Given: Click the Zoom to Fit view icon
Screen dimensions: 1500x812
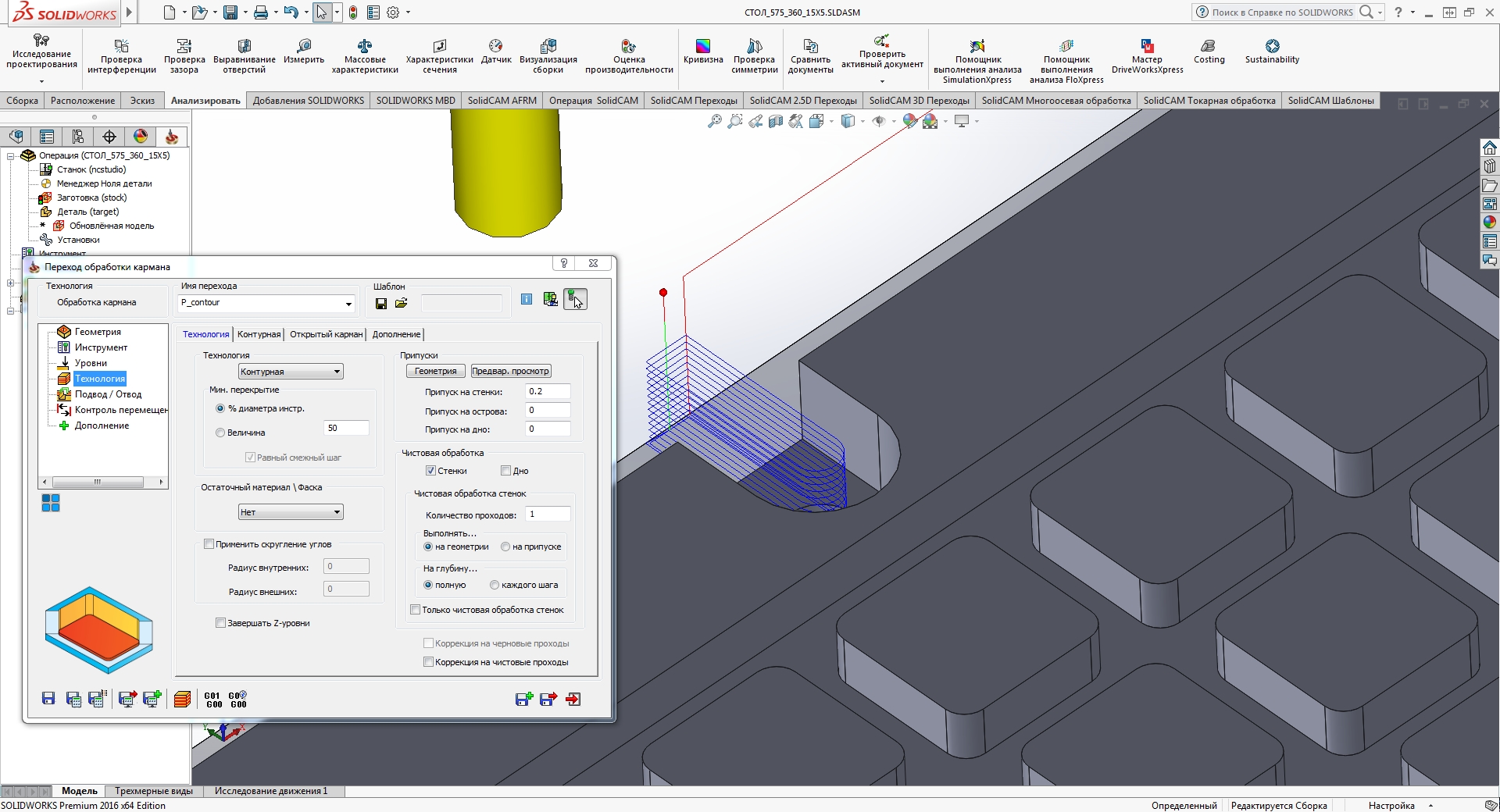Looking at the screenshot, I should 715,122.
